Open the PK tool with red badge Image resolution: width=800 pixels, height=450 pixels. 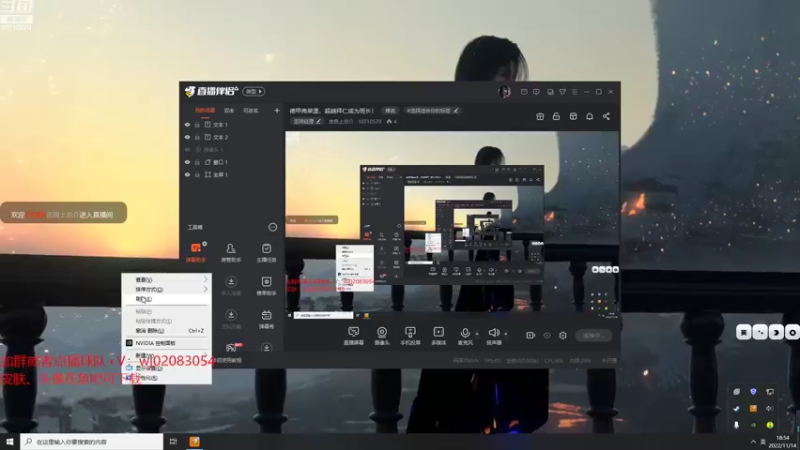[x=232, y=348]
